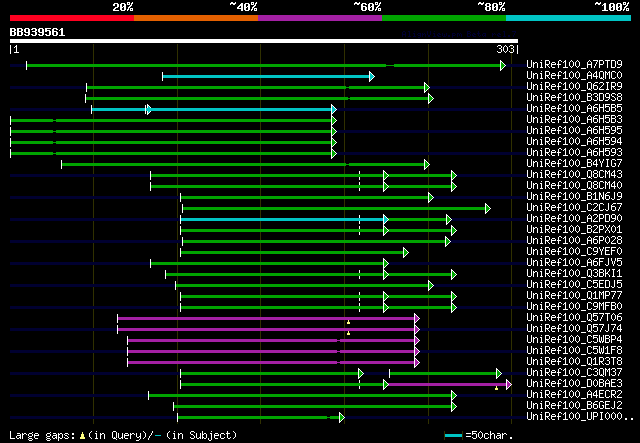
Task: Open hit UniRef100_Q3BKI1
Action: 574,274
